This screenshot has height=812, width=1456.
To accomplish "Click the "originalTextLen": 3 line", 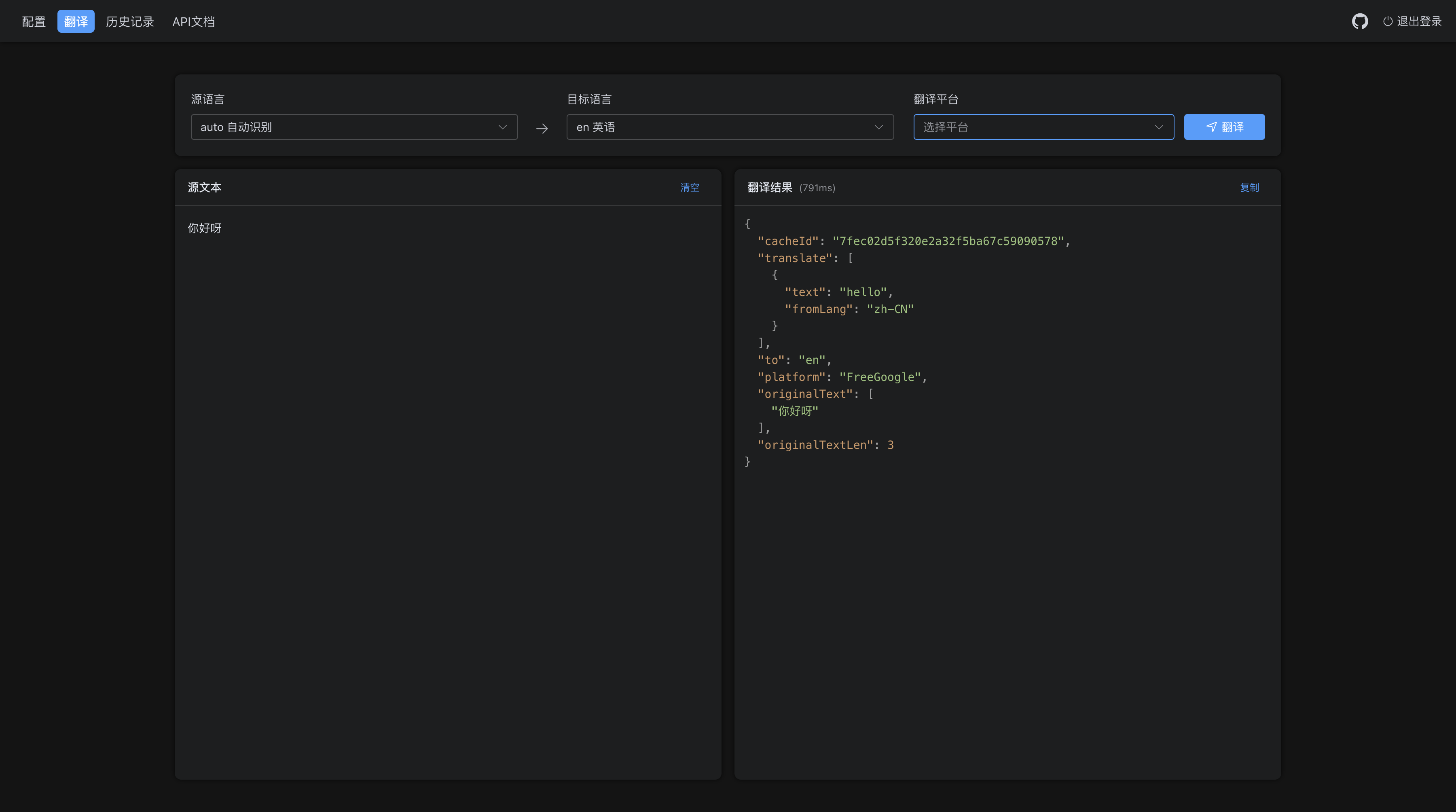I will point(825,445).
